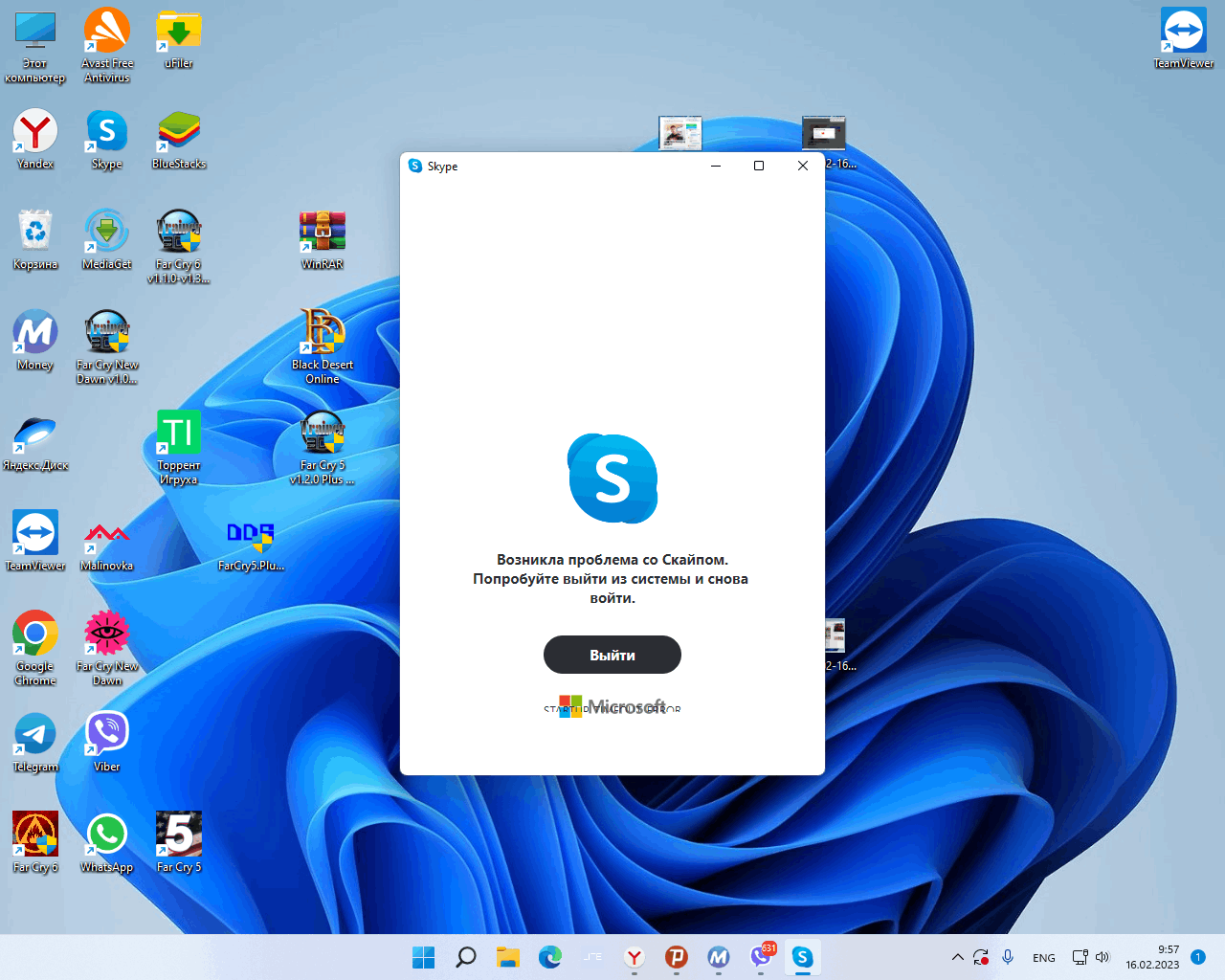This screenshot has height=980, width=1225.
Task: Open Black Desert Online shortcut
Action: point(323,347)
